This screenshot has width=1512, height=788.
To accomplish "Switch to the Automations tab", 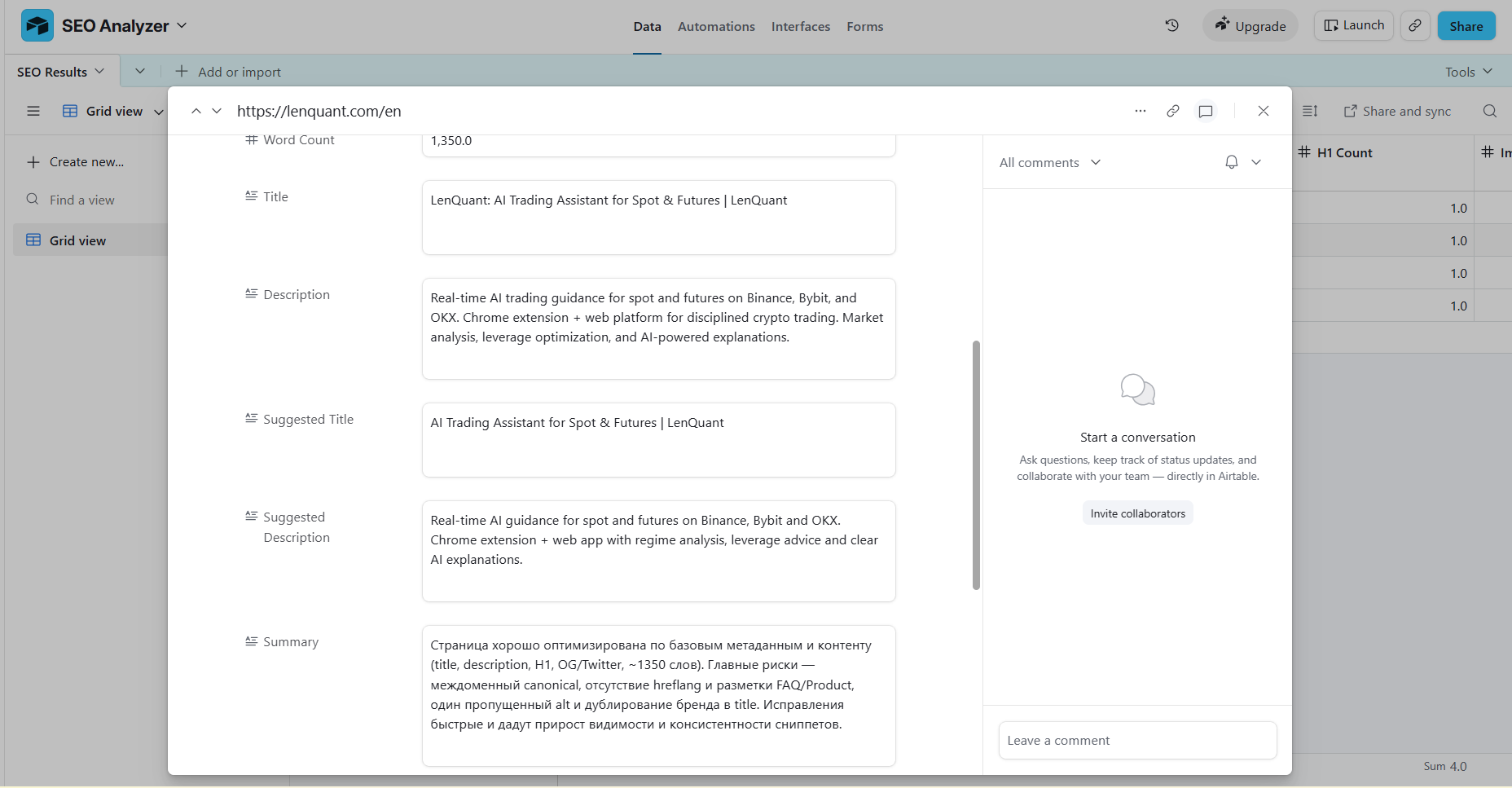I will [x=716, y=26].
